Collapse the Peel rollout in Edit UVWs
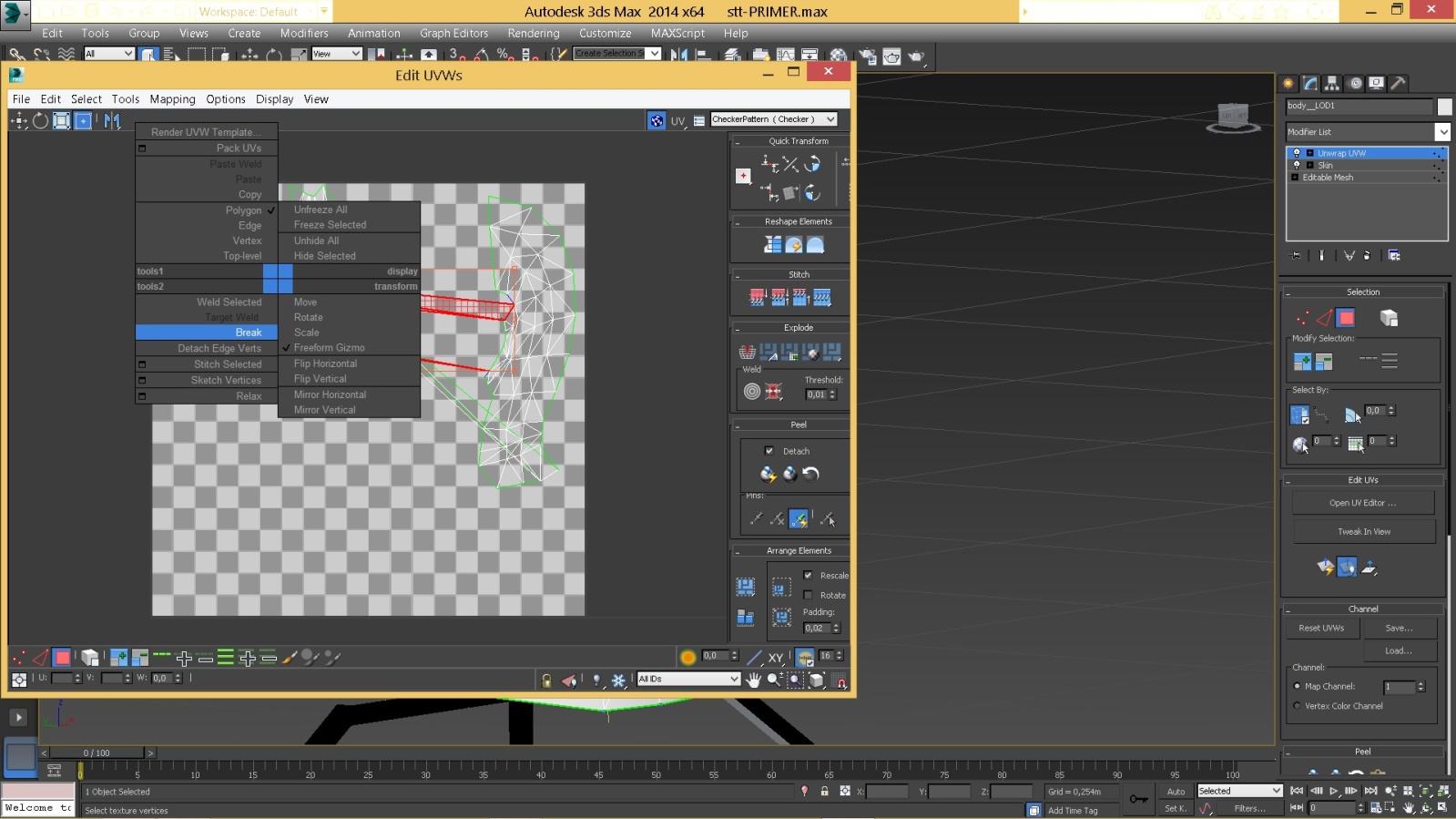Viewport: 1456px width, 819px height. pos(738,425)
